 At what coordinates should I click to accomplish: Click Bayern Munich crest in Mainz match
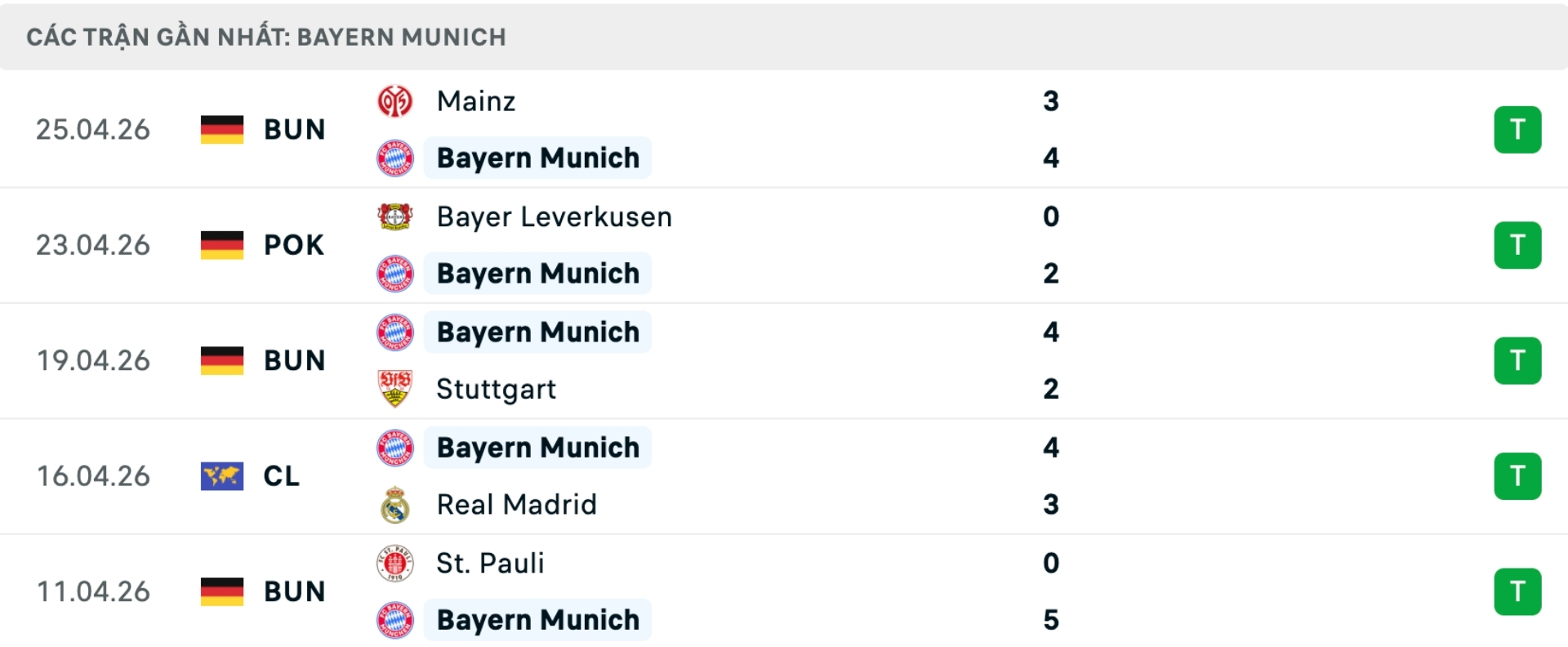pyautogui.click(x=394, y=158)
